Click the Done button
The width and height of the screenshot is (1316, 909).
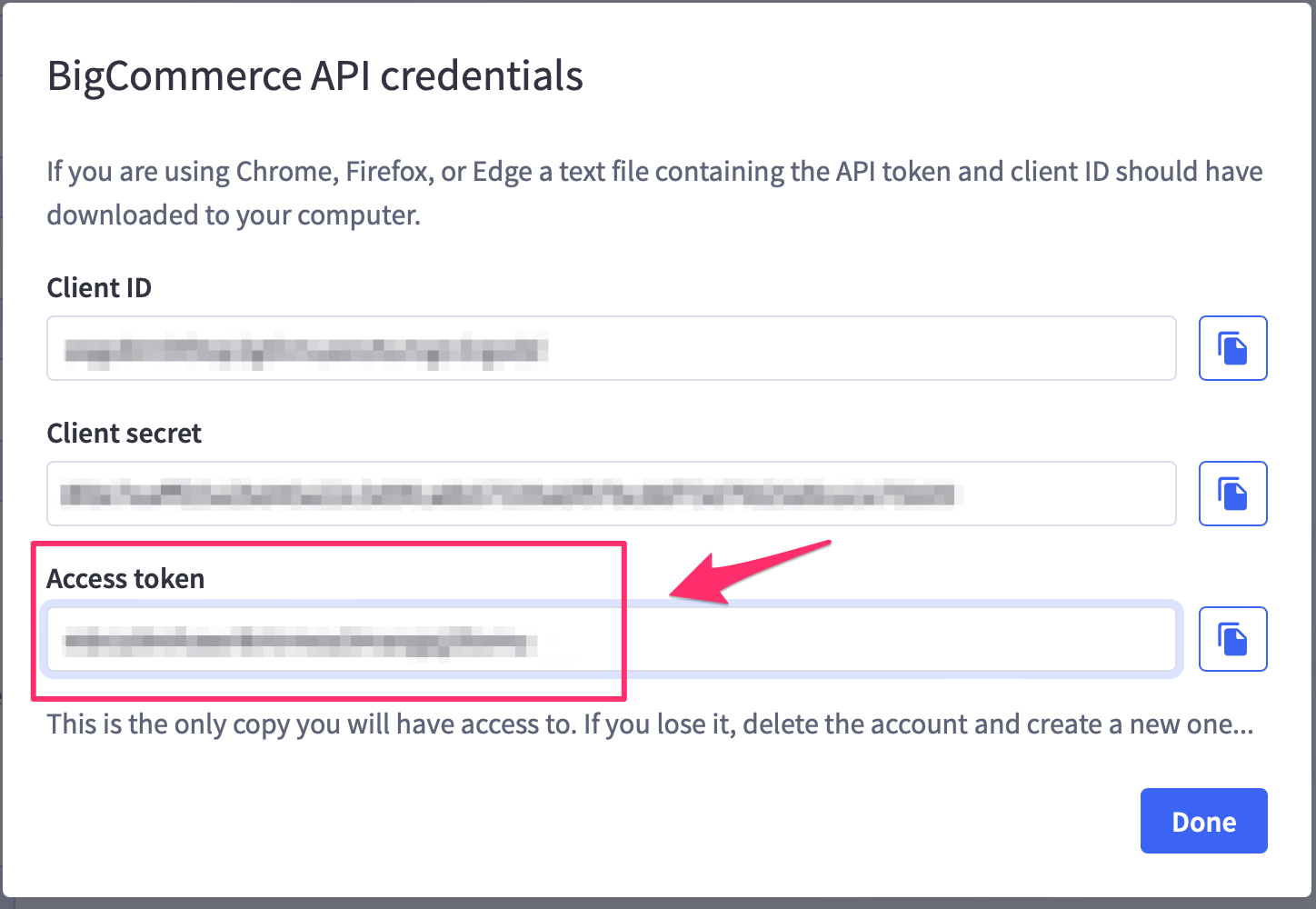pos(1203,821)
